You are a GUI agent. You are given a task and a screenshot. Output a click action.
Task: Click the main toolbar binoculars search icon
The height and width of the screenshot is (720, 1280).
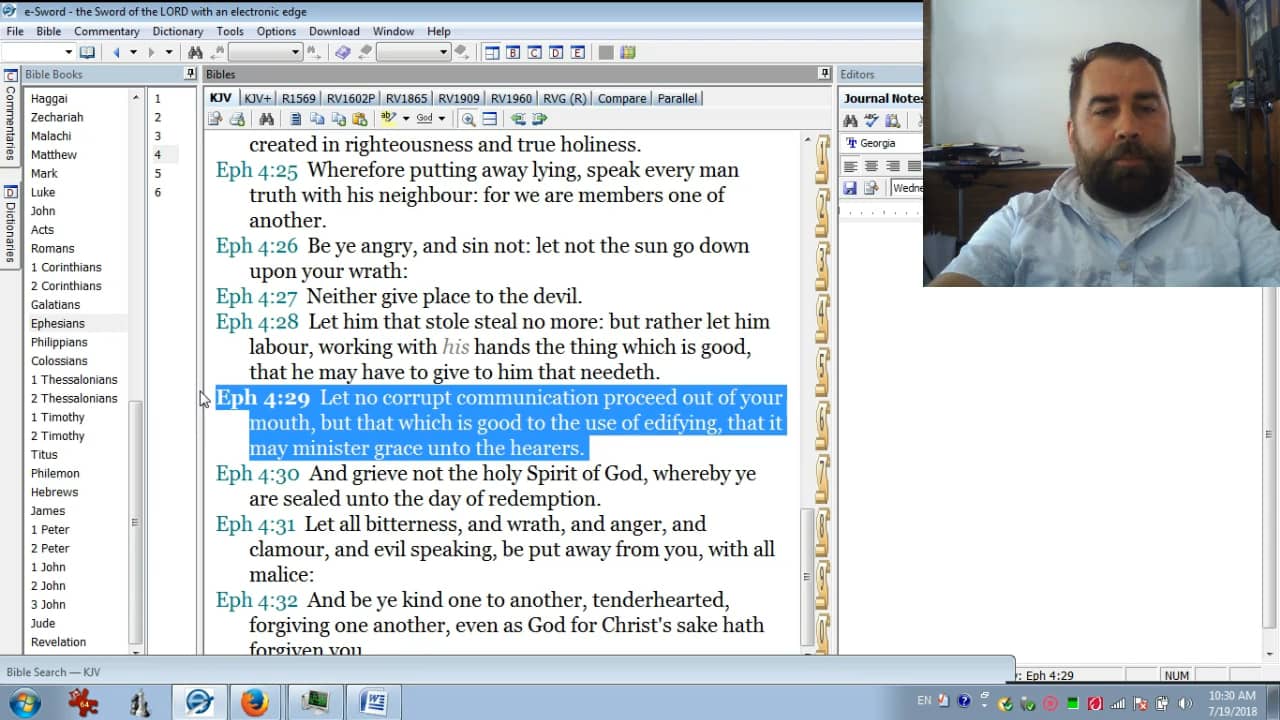(195, 52)
